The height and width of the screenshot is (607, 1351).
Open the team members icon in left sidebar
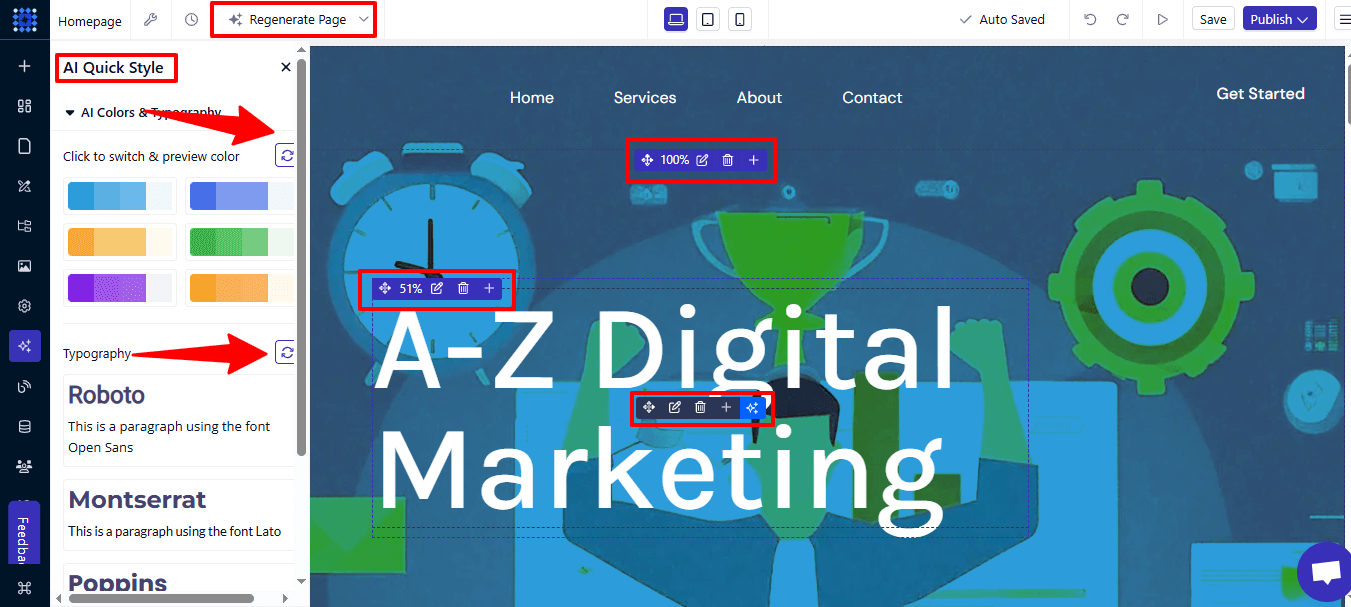click(x=25, y=466)
